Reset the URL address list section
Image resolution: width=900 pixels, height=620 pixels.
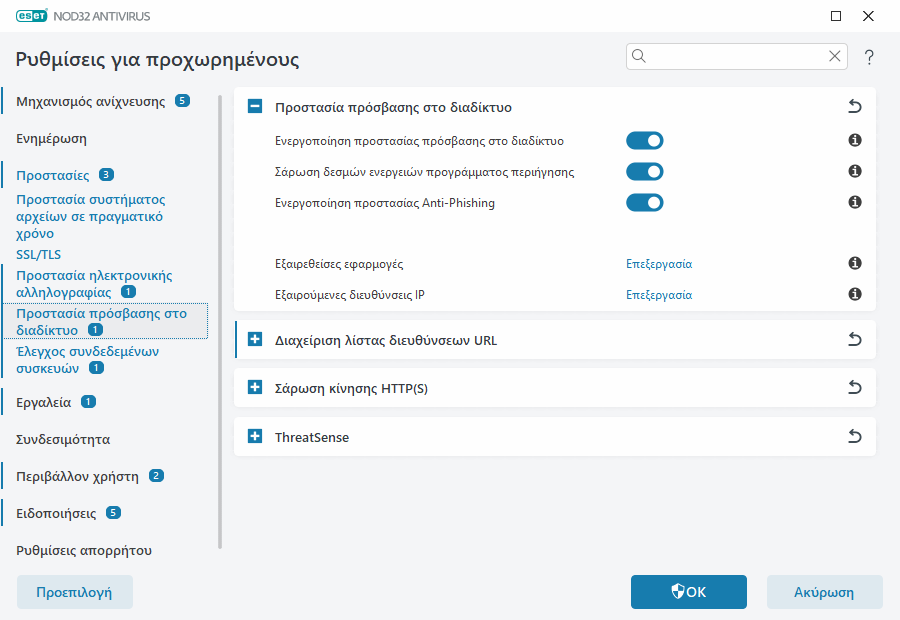click(x=855, y=340)
